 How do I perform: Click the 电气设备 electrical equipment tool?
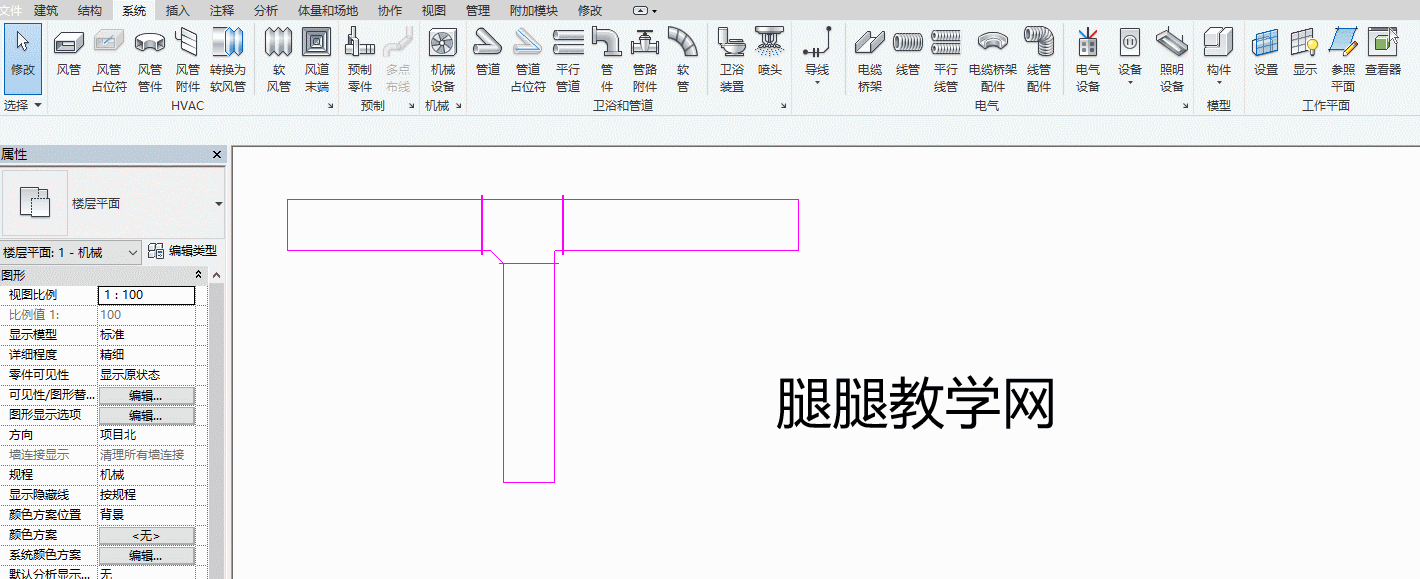pyautogui.click(x=1088, y=59)
